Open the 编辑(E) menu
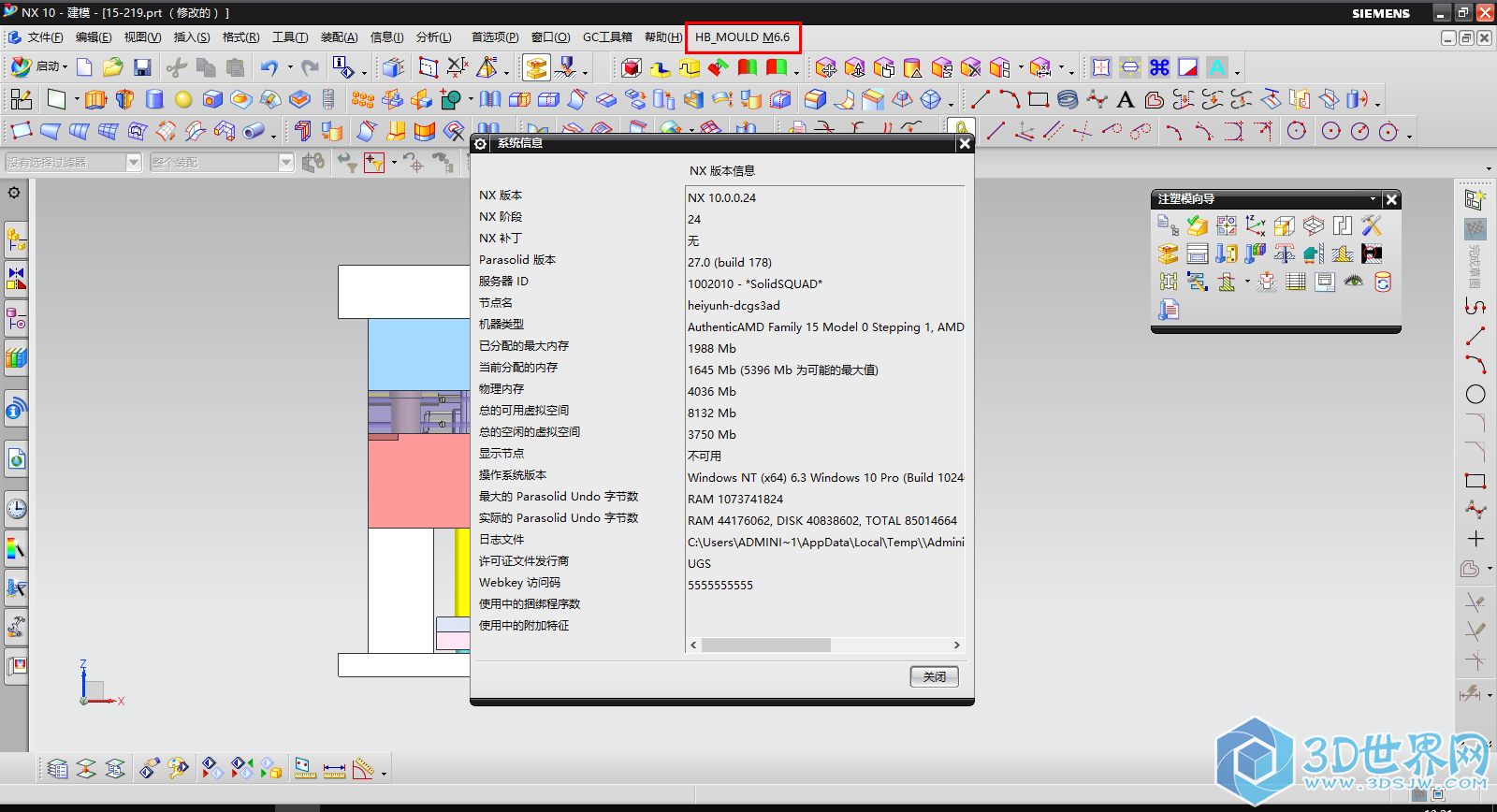The image size is (1497, 812). point(94,37)
